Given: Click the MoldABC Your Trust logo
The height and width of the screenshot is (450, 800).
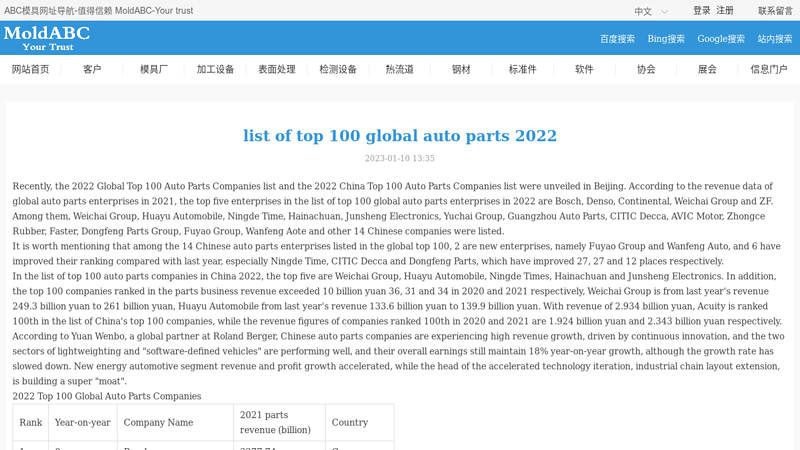Looking at the screenshot, I should pos(47,38).
